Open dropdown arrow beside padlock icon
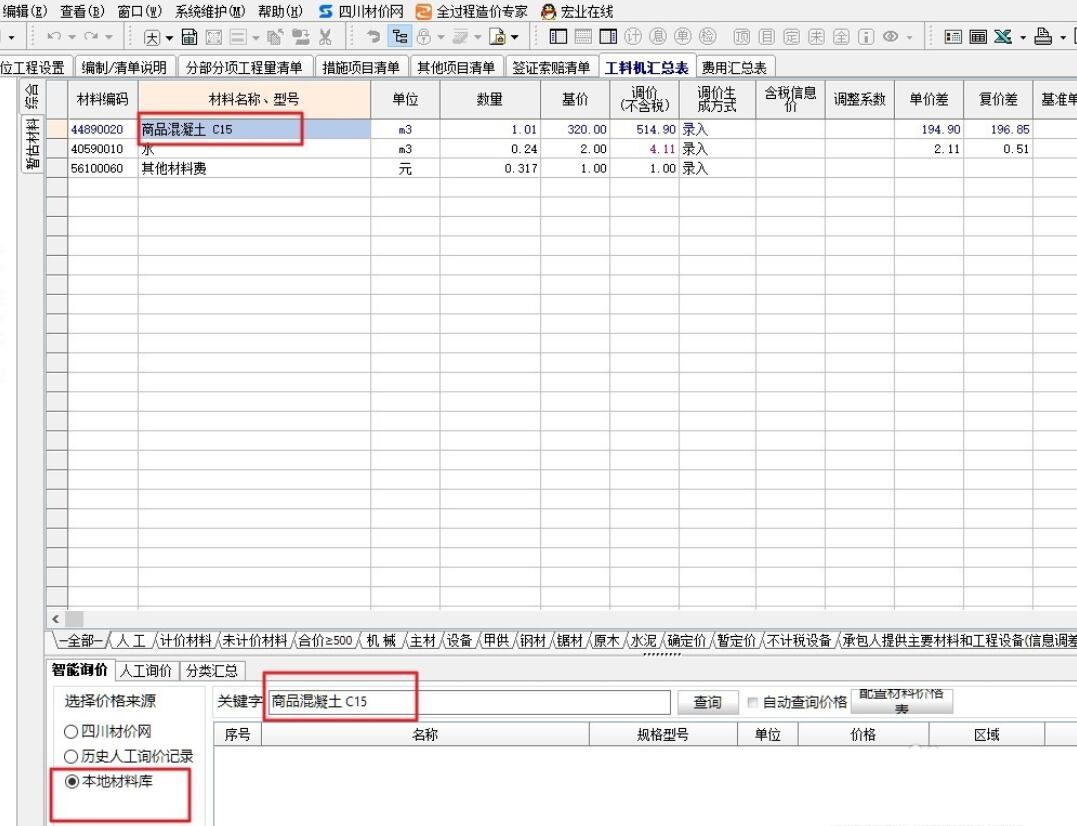Viewport: 1077px width, 826px height. point(441,37)
